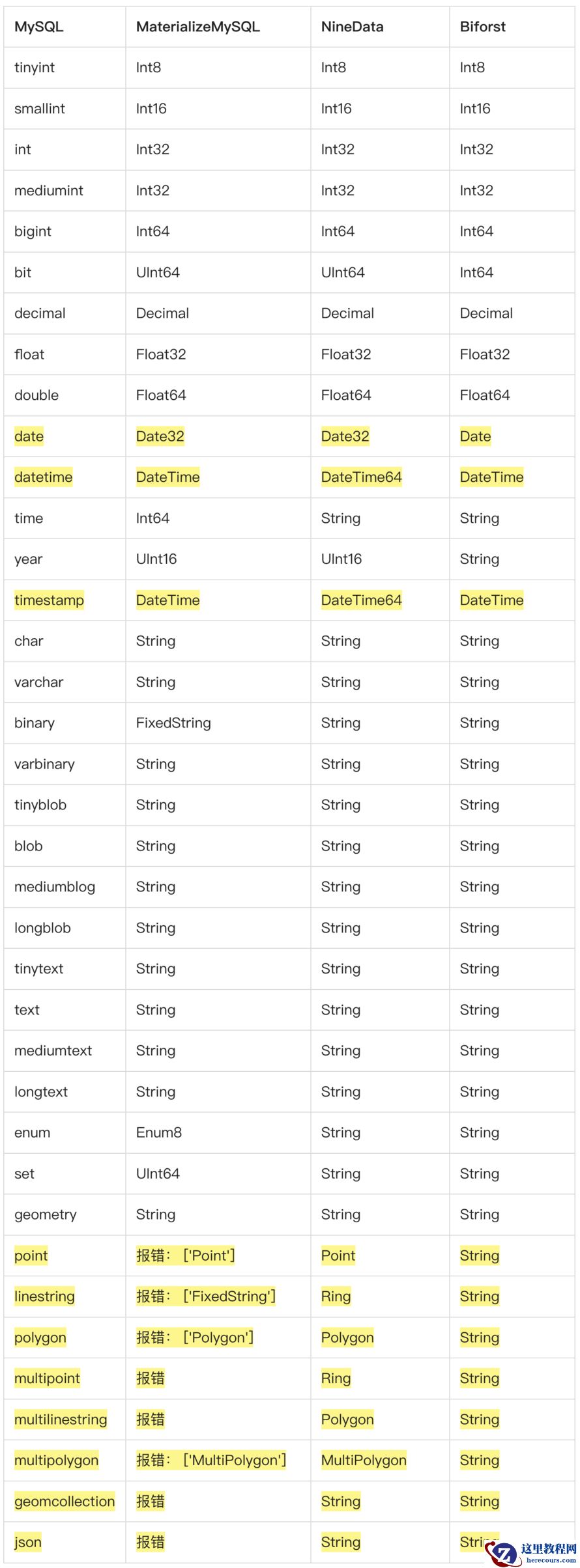Select the Enum8 cell
The image size is (580, 1568).
[159, 1132]
